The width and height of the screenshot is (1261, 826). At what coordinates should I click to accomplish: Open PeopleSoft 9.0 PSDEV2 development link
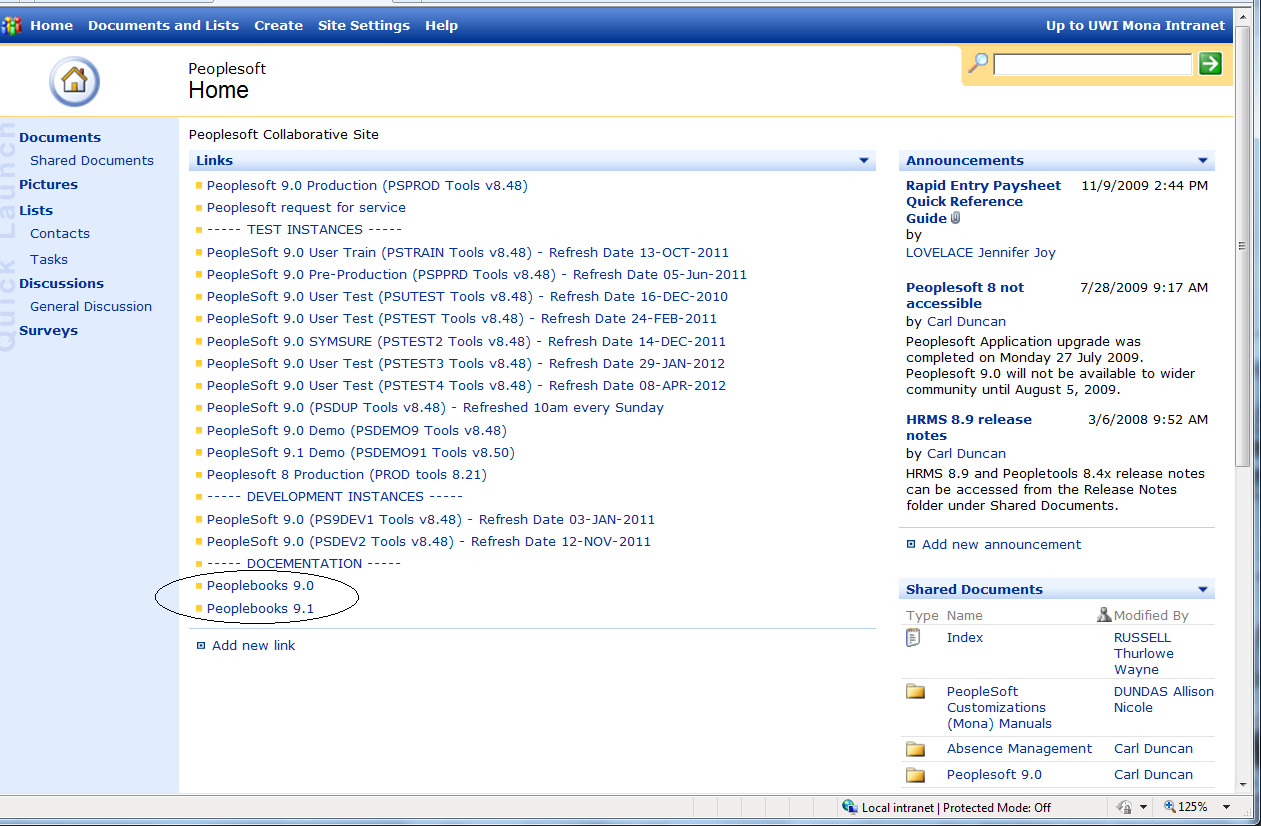coord(429,542)
